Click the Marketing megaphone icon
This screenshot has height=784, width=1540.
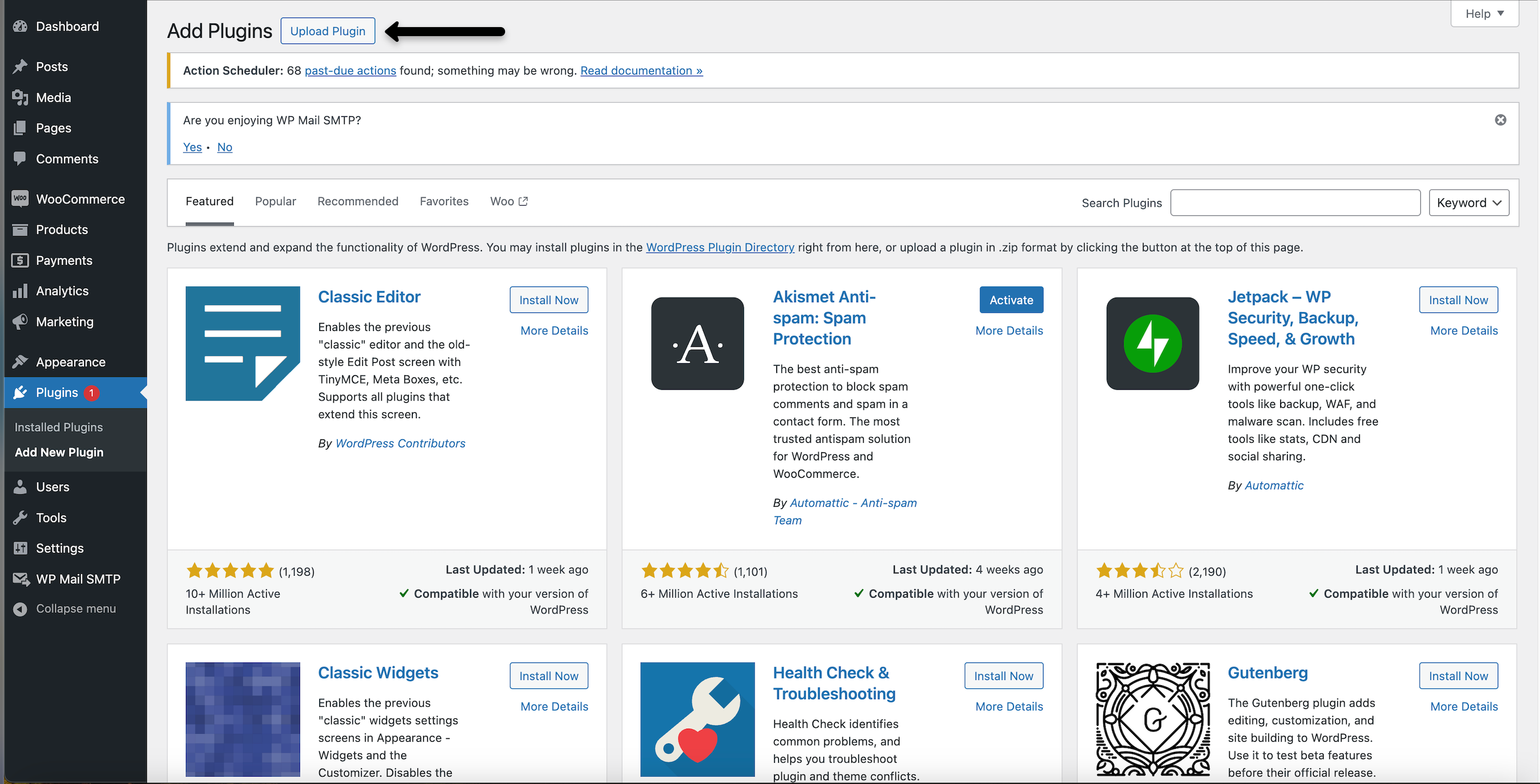20,321
